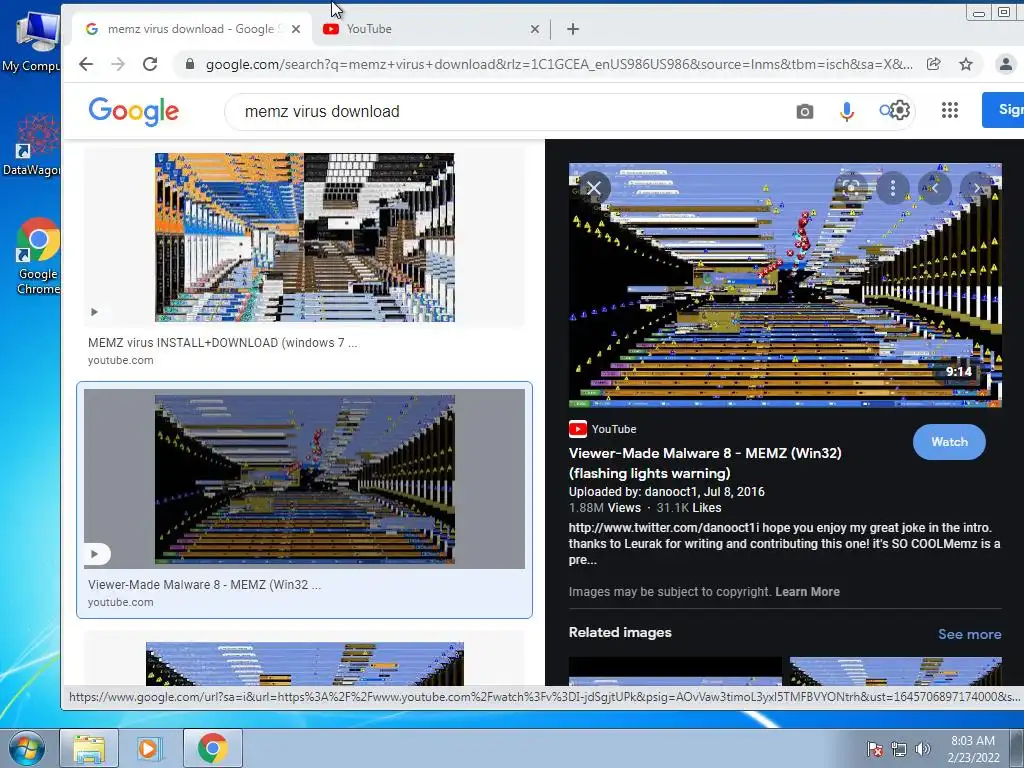Click the browser forward arrow
Screen dimensions: 1024x768
pyautogui.click(x=118, y=64)
